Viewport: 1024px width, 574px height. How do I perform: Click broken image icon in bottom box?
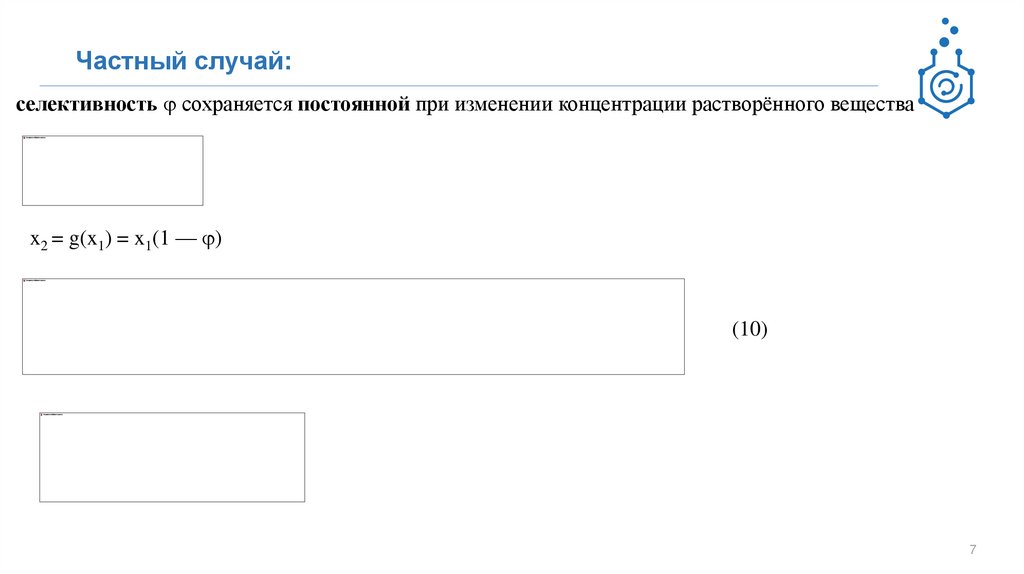pyautogui.click(x=43, y=416)
